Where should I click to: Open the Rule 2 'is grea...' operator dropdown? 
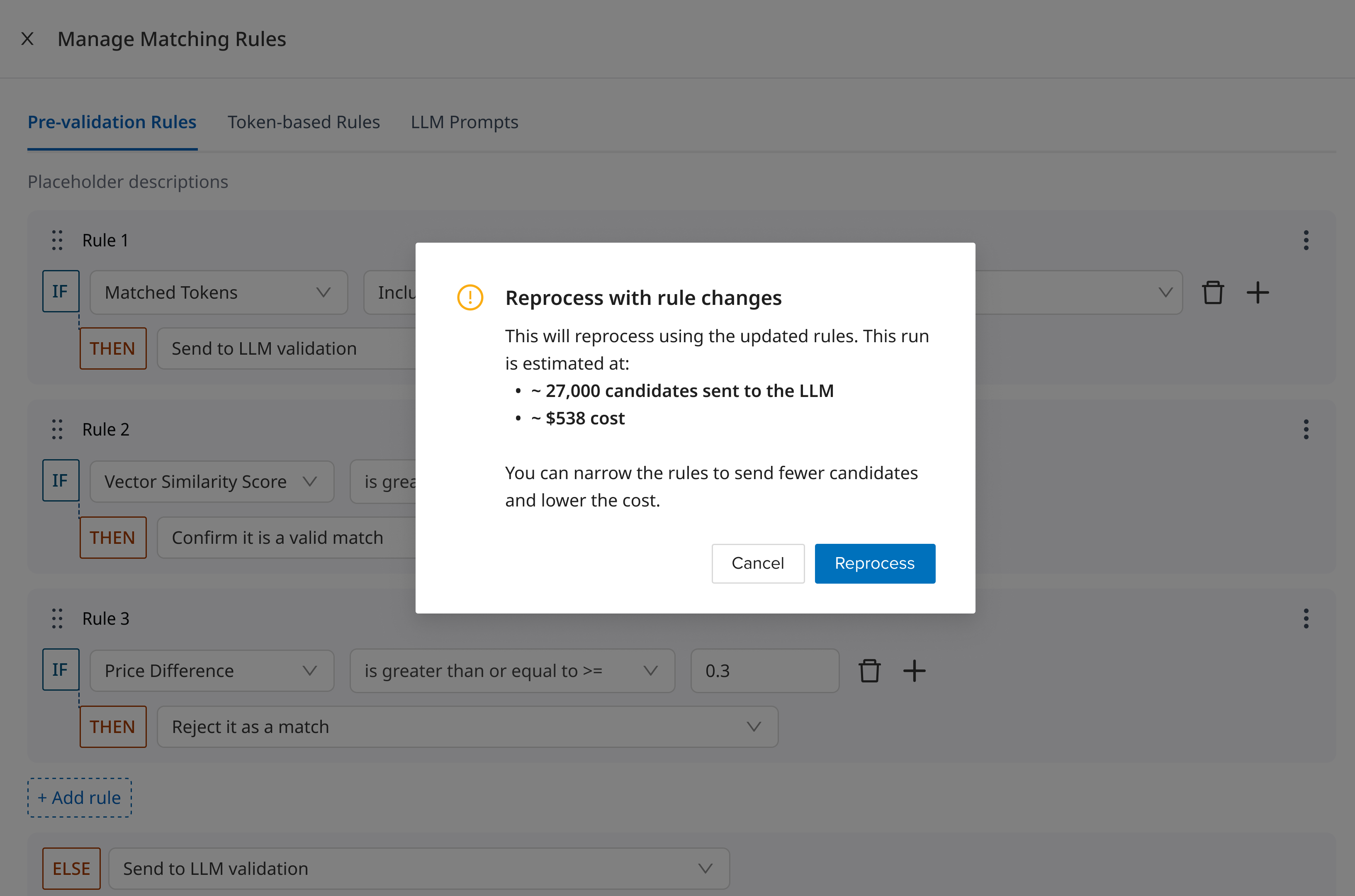coord(383,482)
